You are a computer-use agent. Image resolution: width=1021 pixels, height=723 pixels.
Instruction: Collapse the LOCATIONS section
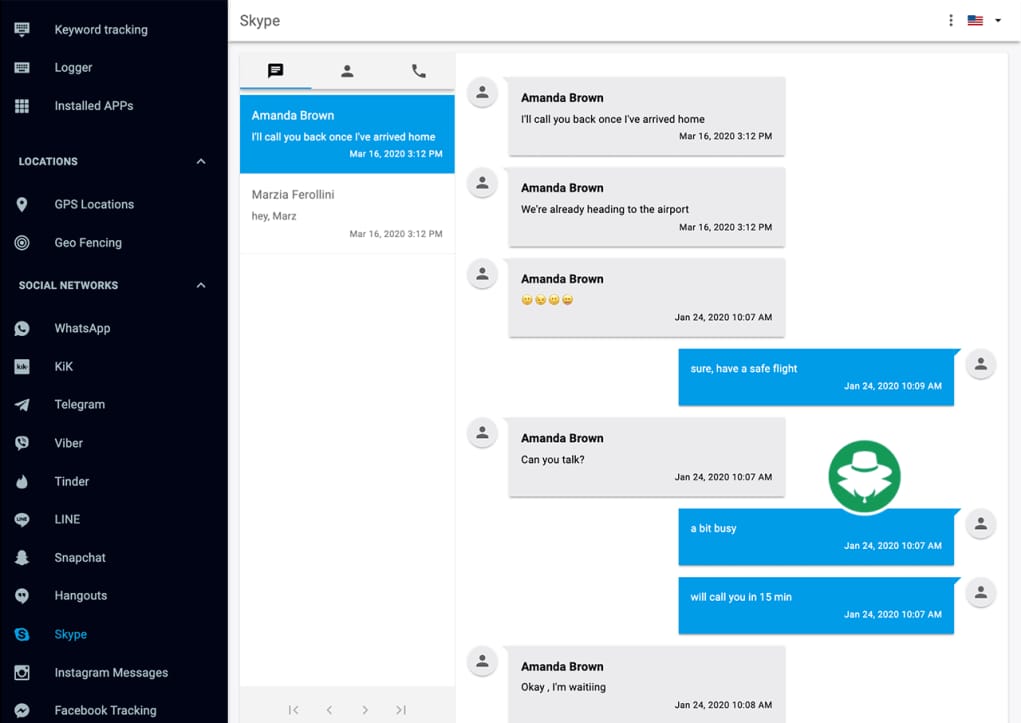point(199,161)
